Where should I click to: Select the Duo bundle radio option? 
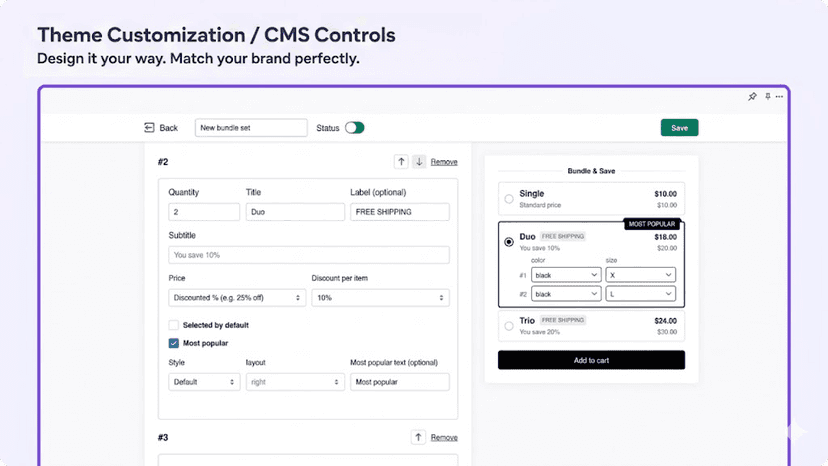(x=509, y=241)
